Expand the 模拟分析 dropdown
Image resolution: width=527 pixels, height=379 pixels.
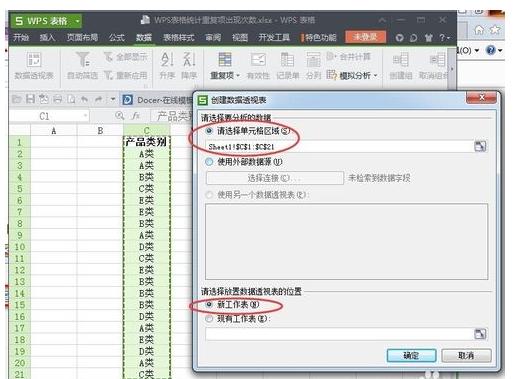coord(356,75)
